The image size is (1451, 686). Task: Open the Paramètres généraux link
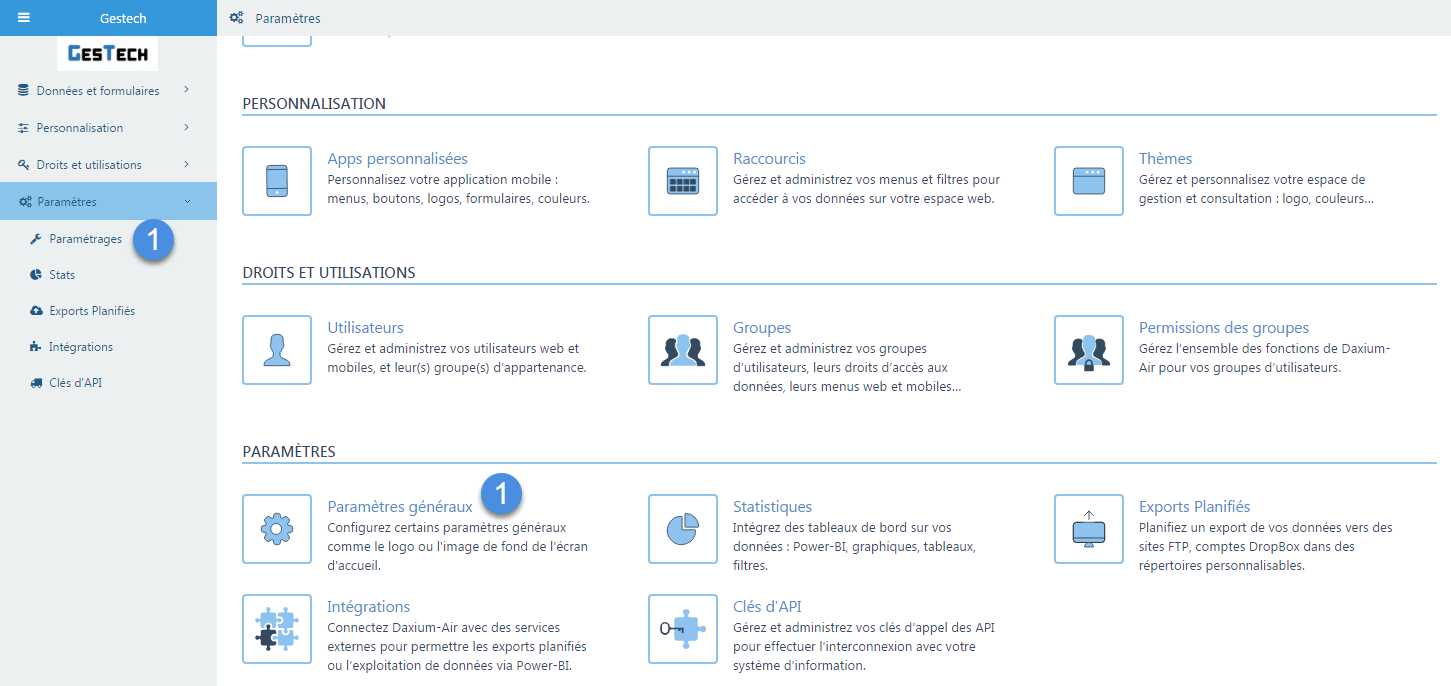click(x=400, y=507)
